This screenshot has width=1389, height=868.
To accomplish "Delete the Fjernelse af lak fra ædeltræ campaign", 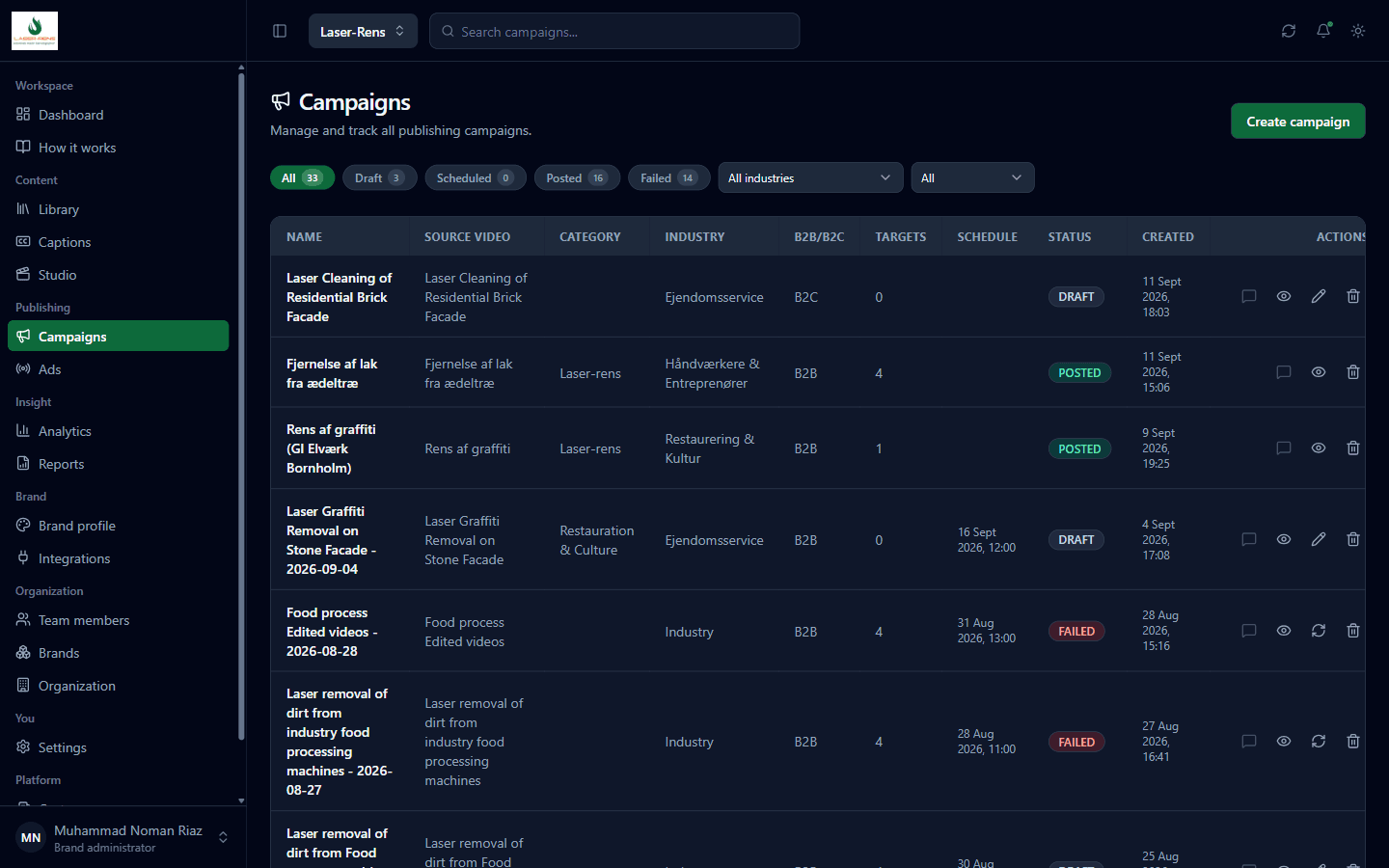I will click(x=1353, y=372).
